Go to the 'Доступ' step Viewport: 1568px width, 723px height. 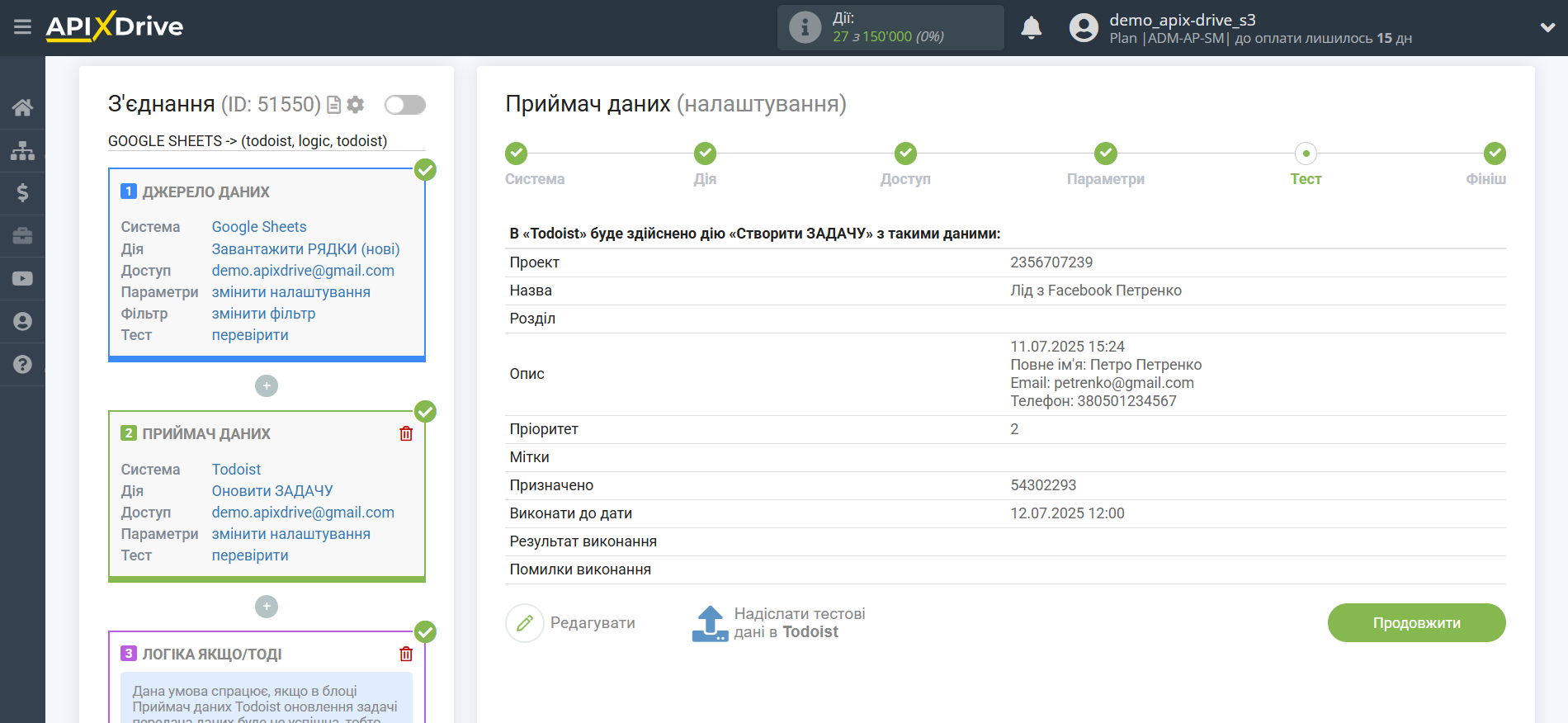905,154
